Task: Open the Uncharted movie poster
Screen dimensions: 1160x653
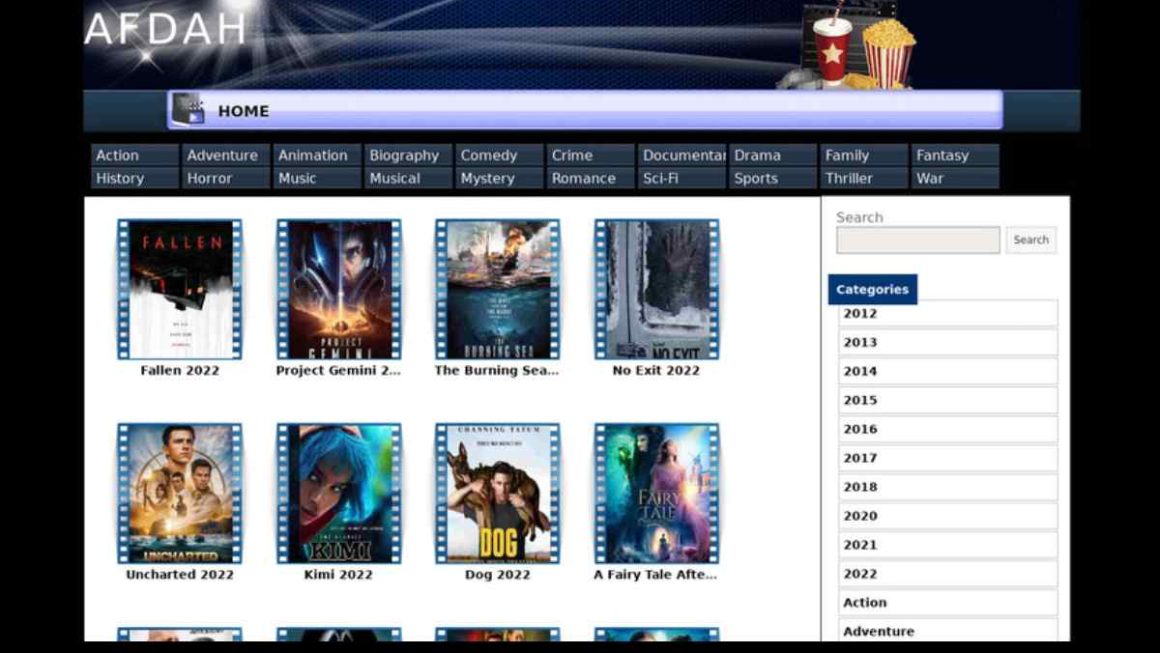Action: [x=180, y=493]
